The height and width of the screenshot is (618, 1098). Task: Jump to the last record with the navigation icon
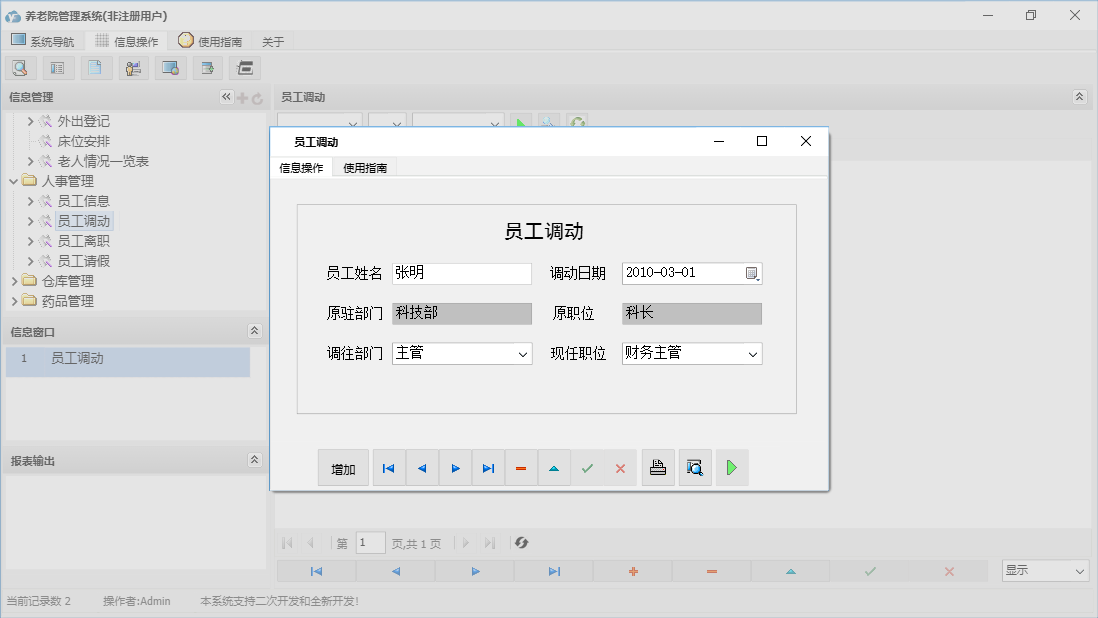tap(488, 467)
